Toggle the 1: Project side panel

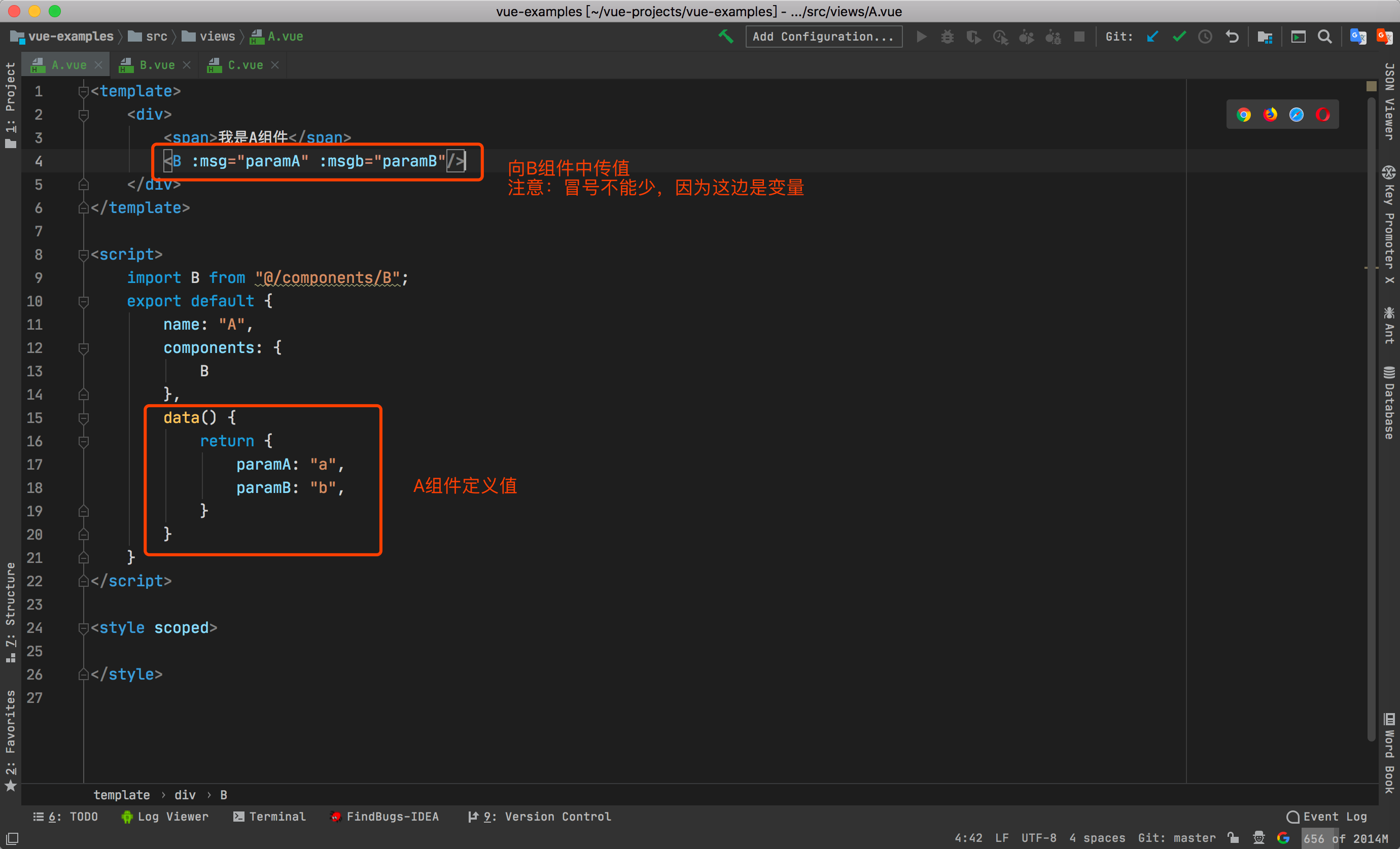[x=11, y=104]
